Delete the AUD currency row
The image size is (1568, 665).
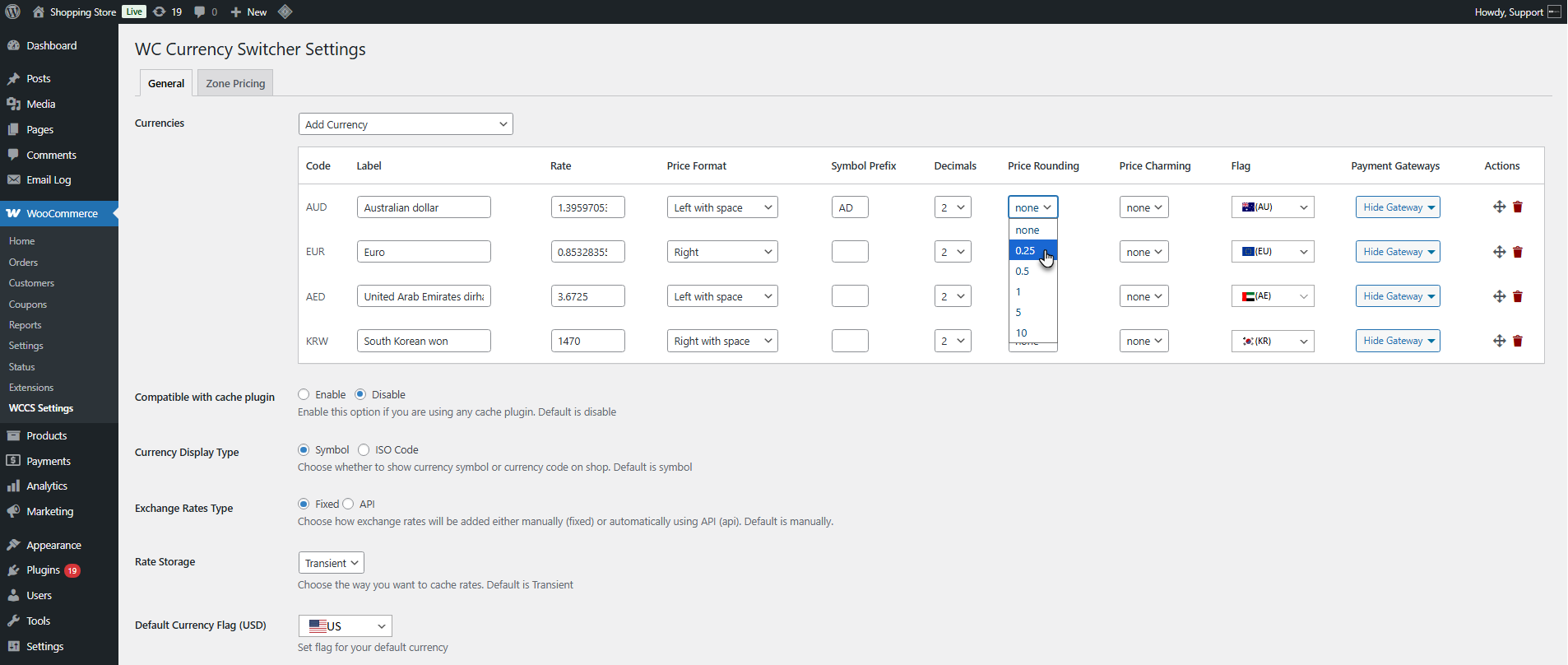(1518, 207)
